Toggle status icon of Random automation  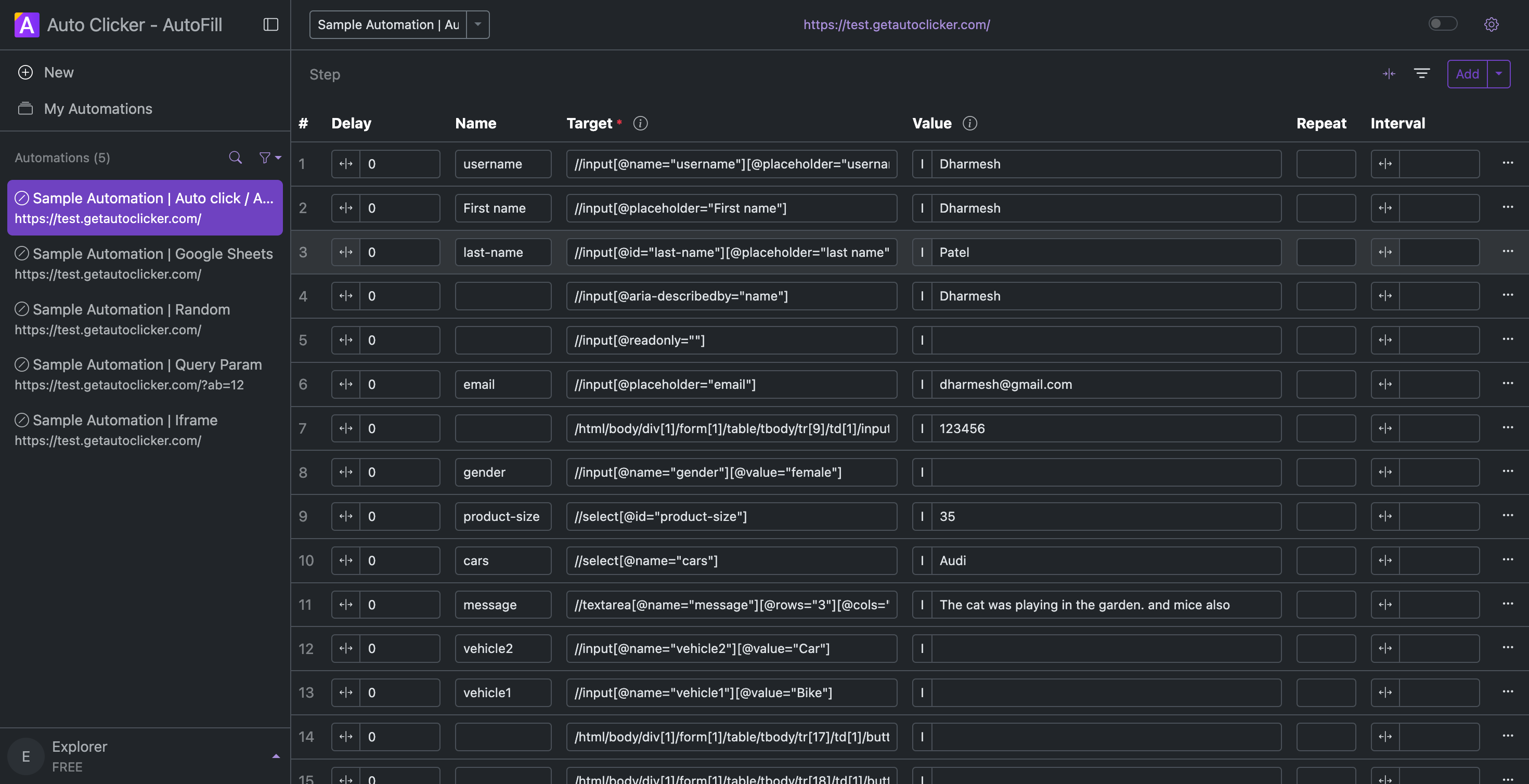click(x=22, y=309)
